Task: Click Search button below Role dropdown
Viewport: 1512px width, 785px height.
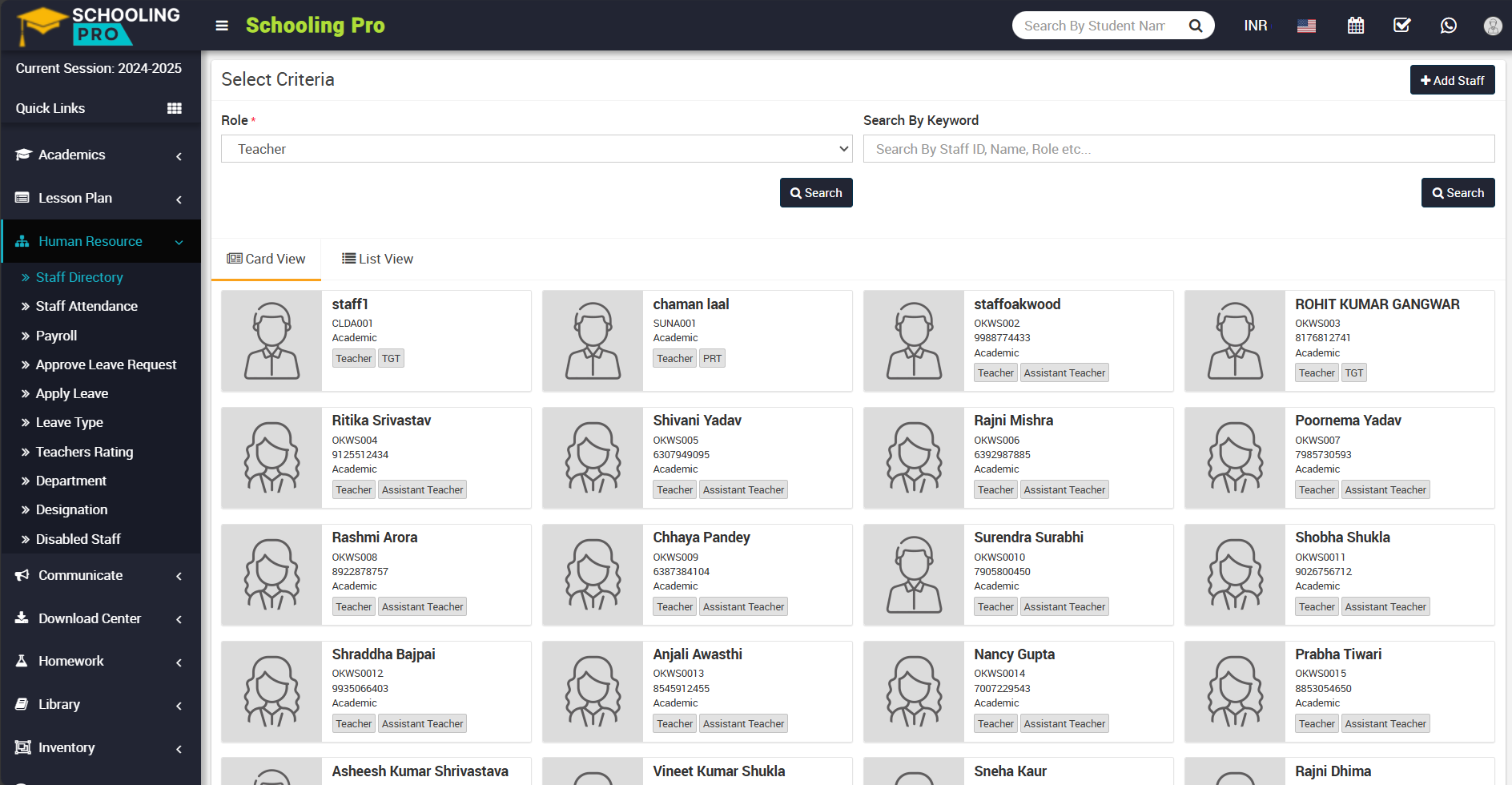Action: (816, 193)
